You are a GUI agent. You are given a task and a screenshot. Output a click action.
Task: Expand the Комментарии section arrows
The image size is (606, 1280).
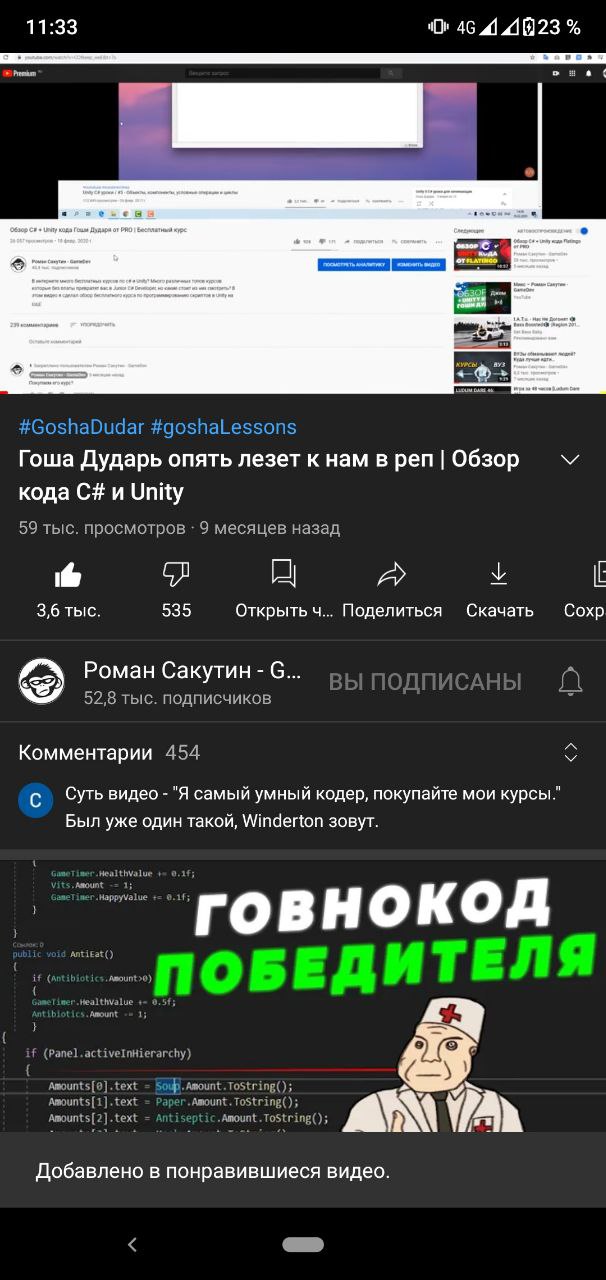570,753
